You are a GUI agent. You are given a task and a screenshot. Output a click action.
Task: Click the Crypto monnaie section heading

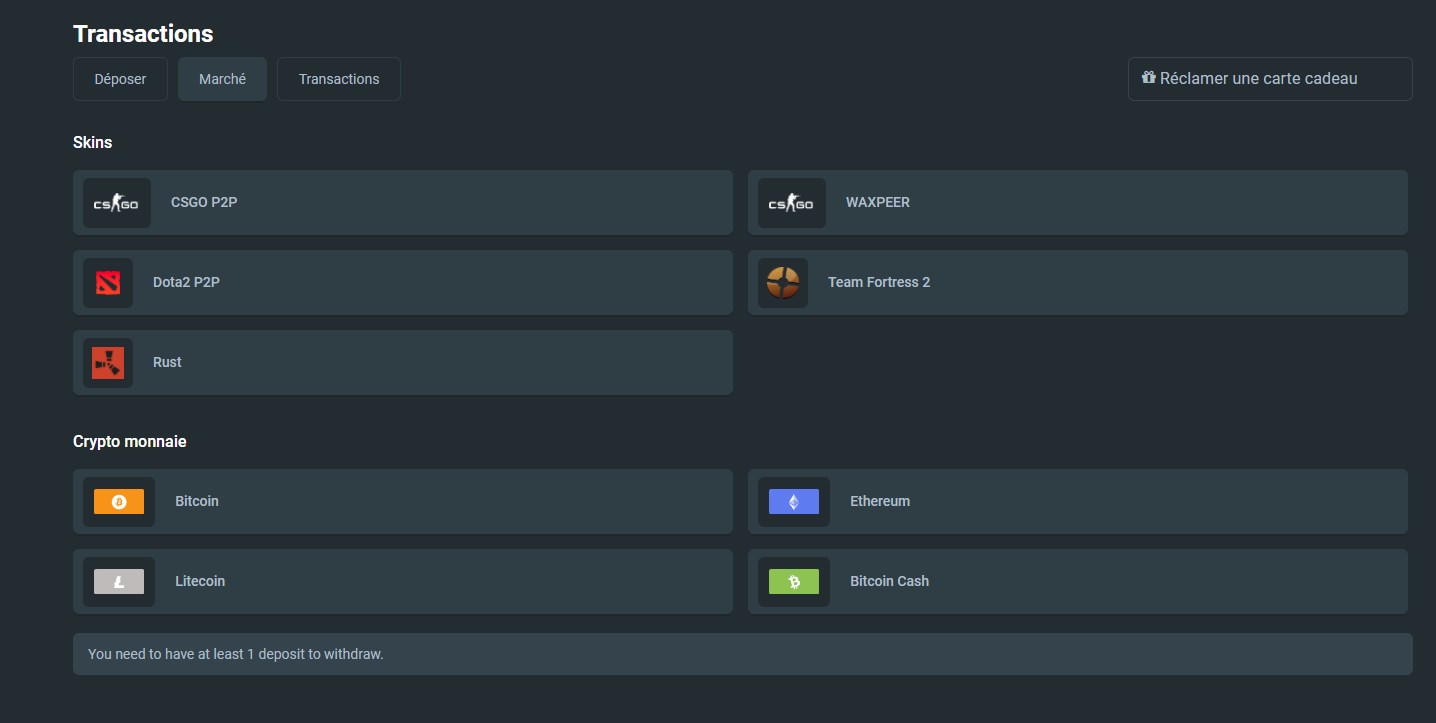coord(130,441)
